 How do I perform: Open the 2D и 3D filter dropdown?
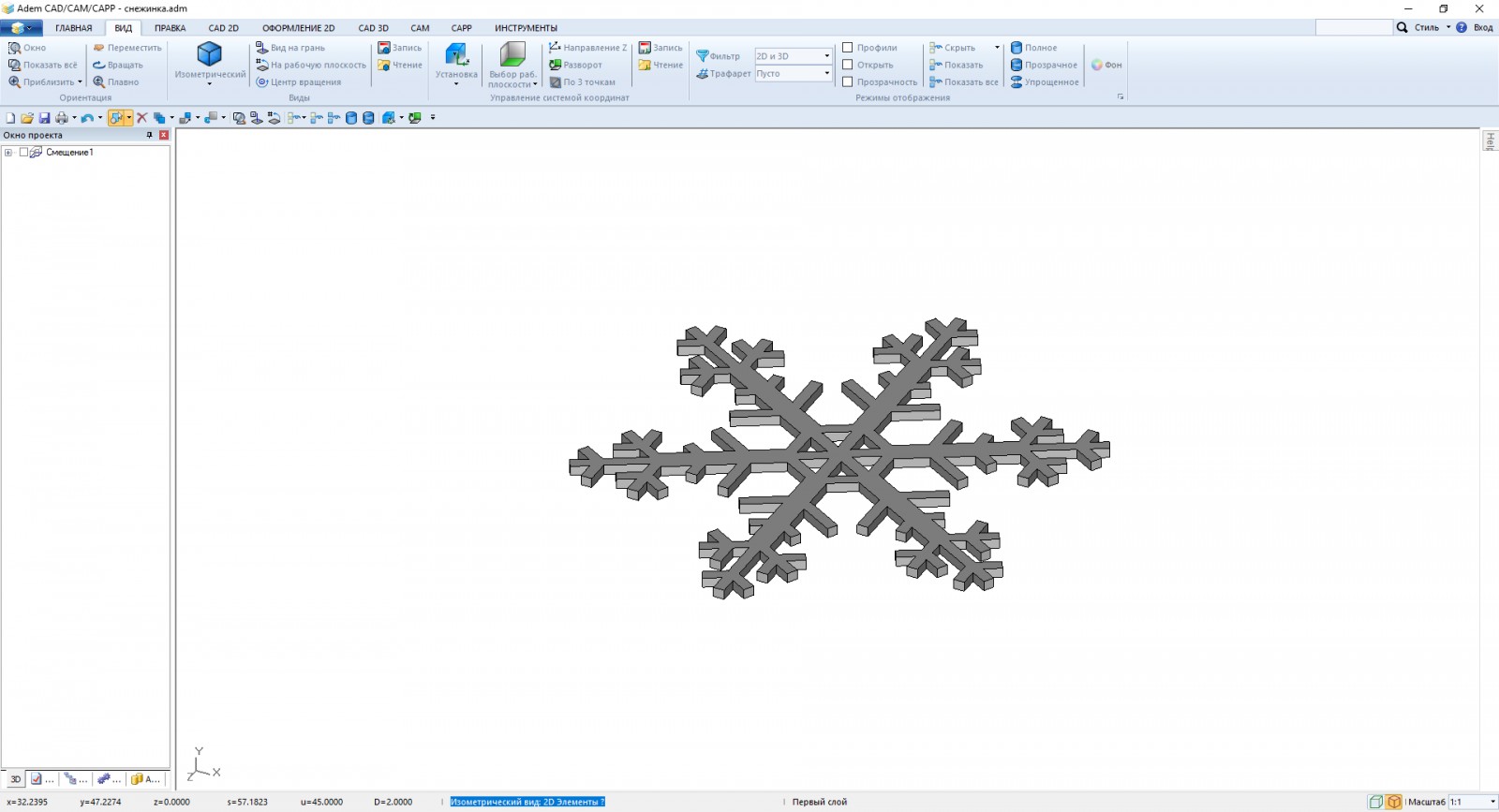tap(826, 56)
